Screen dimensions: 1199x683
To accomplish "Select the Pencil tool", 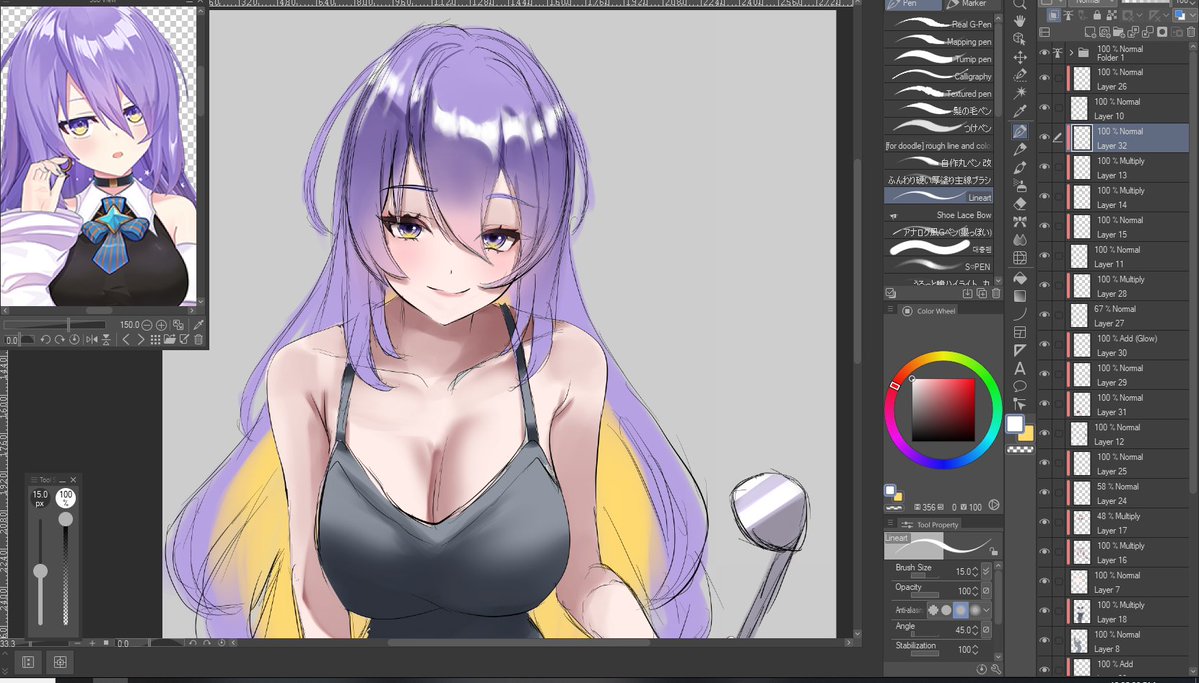I will 1019,150.
